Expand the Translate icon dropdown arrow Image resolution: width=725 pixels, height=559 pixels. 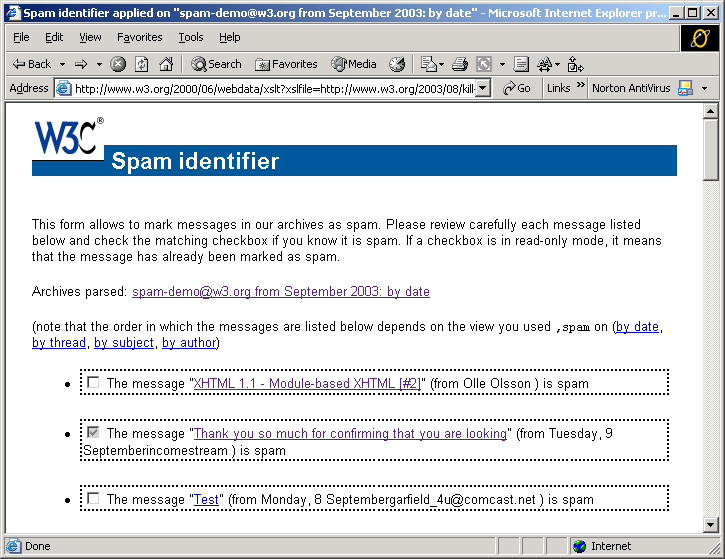pyautogui.click(x=558, y=64)
